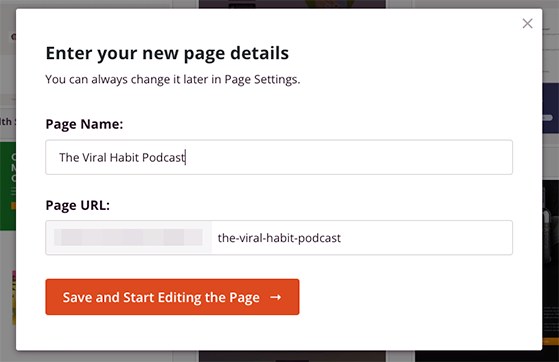Click the 'Enter your new page details' heading
The width and height of the screenshot is (559, 362).
[167, 53]
